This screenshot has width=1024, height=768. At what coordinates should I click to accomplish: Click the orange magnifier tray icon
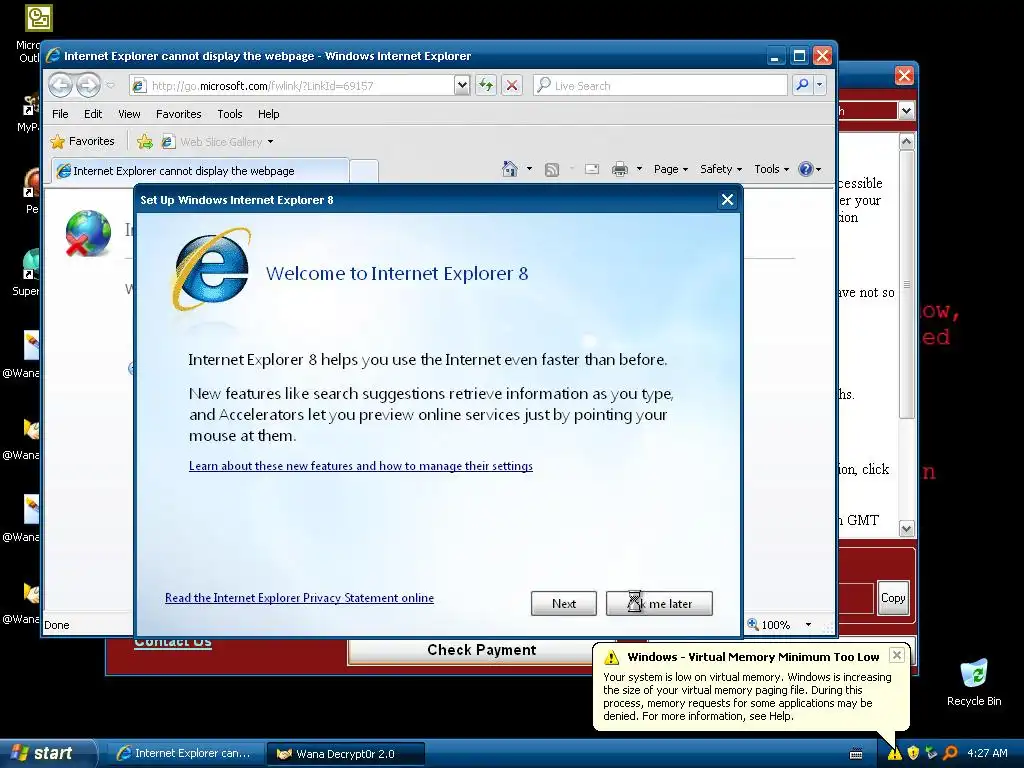[x=950, y=753]
